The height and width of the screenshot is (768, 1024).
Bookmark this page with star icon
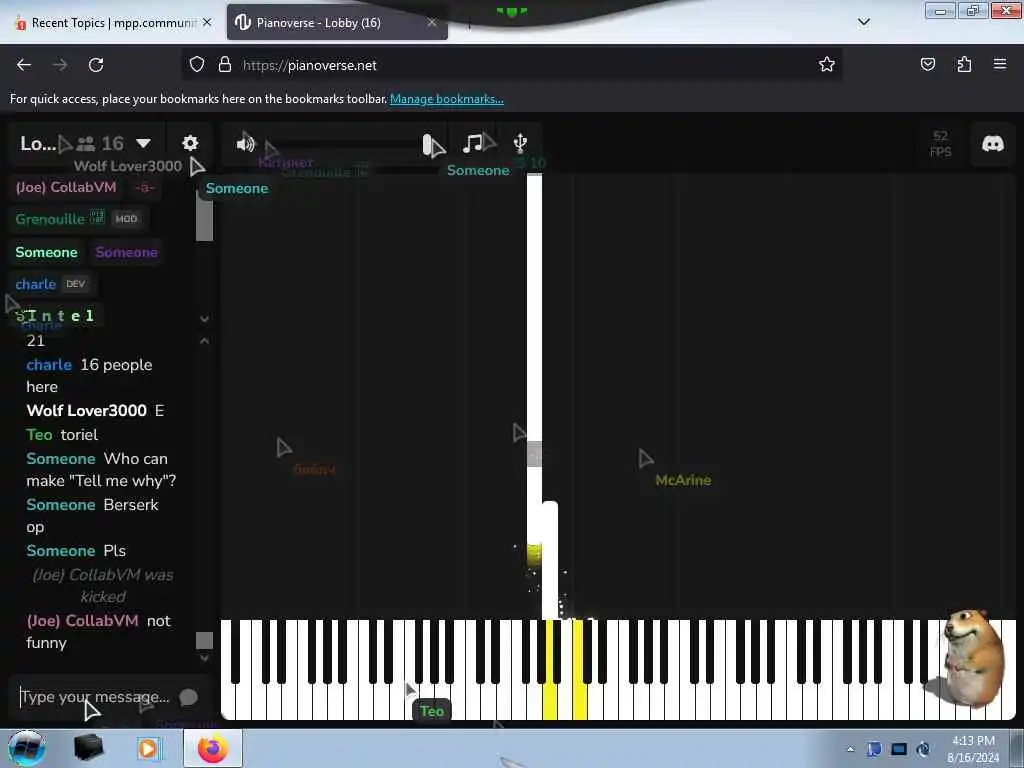coord(827,65)
